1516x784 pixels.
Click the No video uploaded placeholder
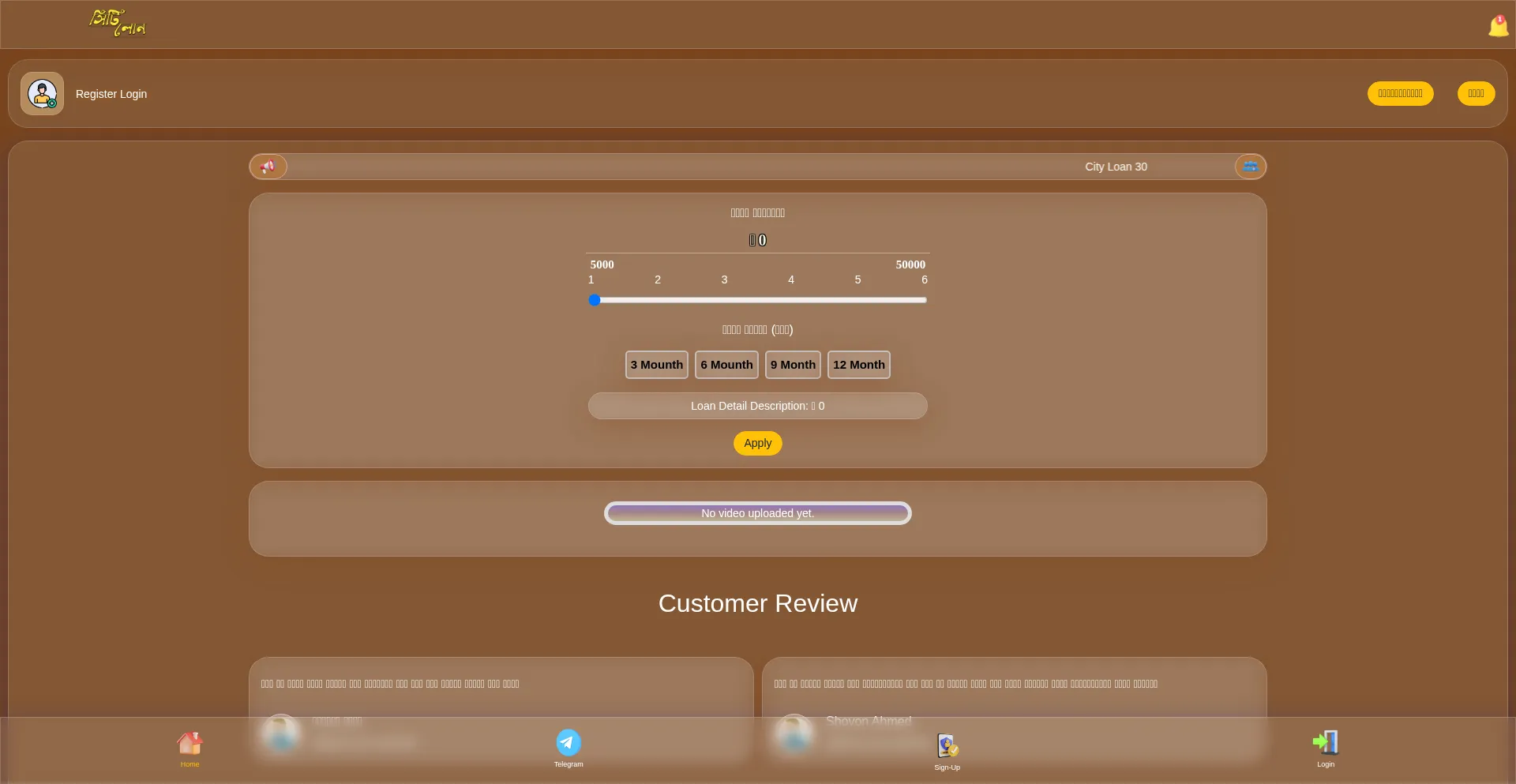pyautogui.click(x=757, y=513)
